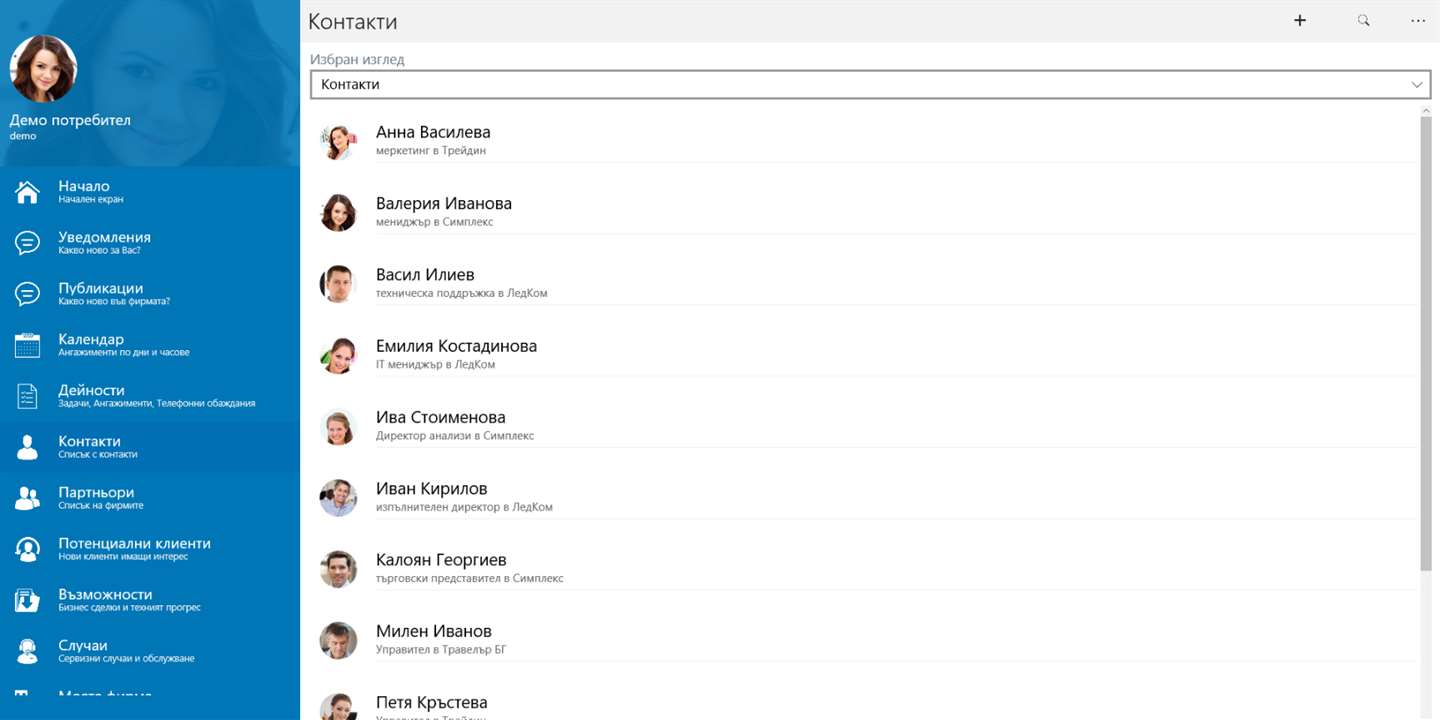Open search with the magnifier icon
The height and width of the screenshot is (720, 1440).
coord(1363,20)
